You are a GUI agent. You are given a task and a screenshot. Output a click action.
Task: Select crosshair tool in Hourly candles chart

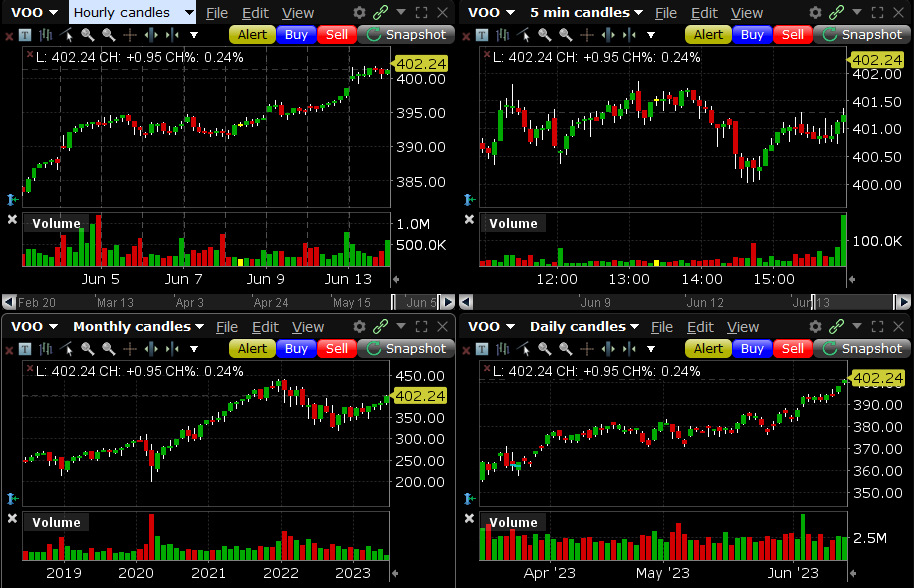(130, 35)
